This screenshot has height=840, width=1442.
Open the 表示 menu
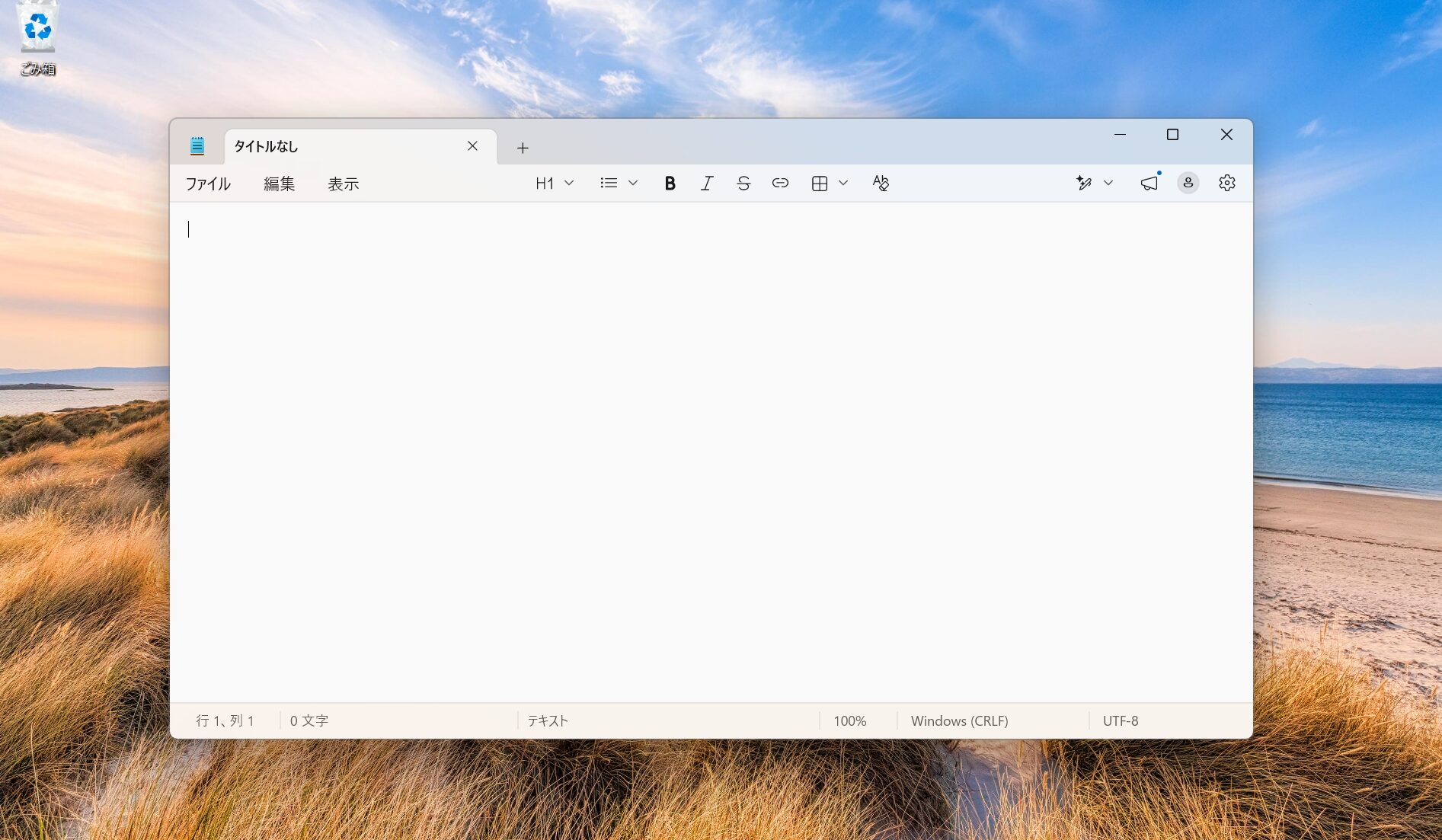click(343, 184)
